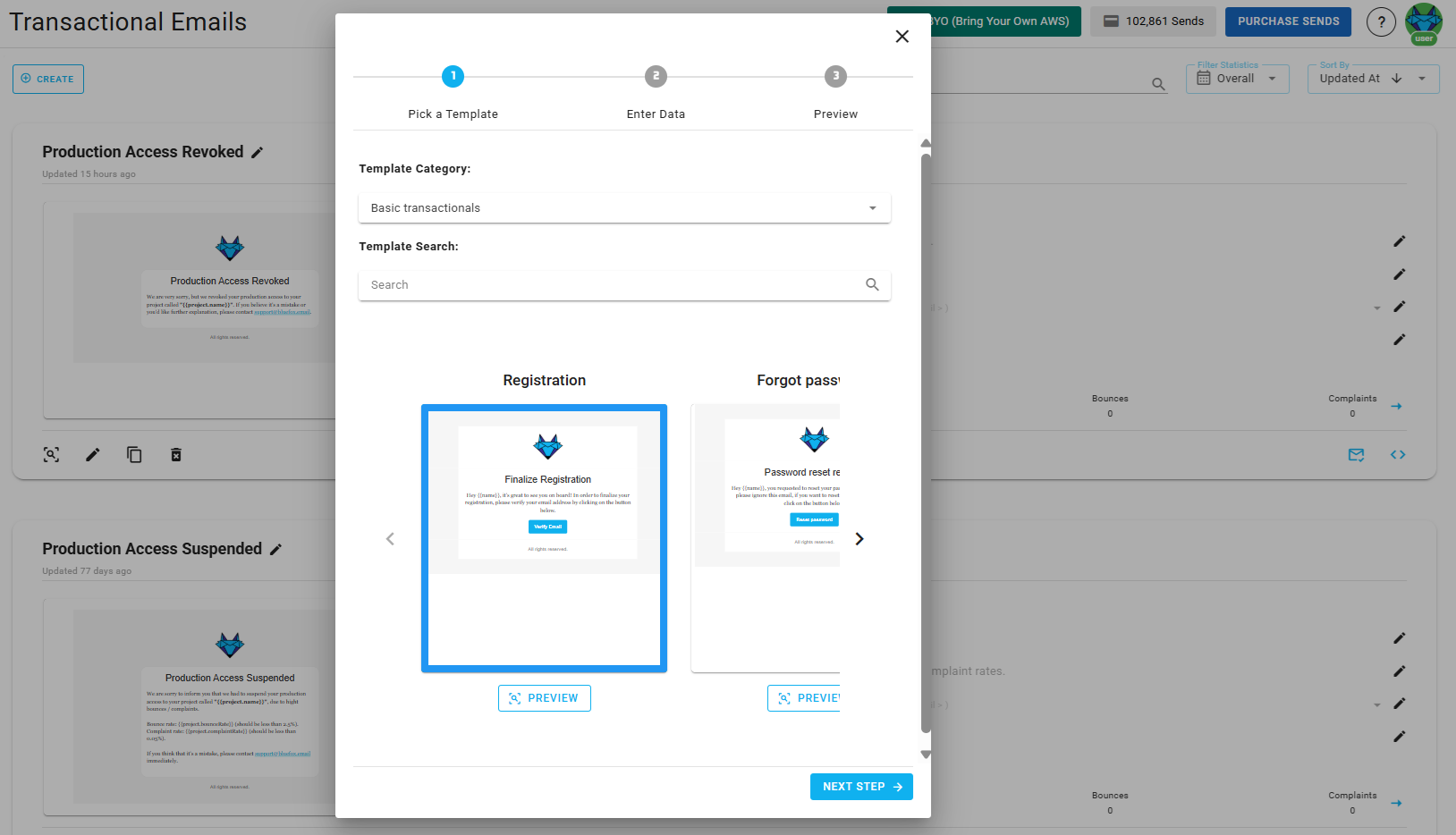Screen dimensions: 1456x835
Task: Select the pencil icon to edit Production Access Revoked
Action: pos(92,454)
